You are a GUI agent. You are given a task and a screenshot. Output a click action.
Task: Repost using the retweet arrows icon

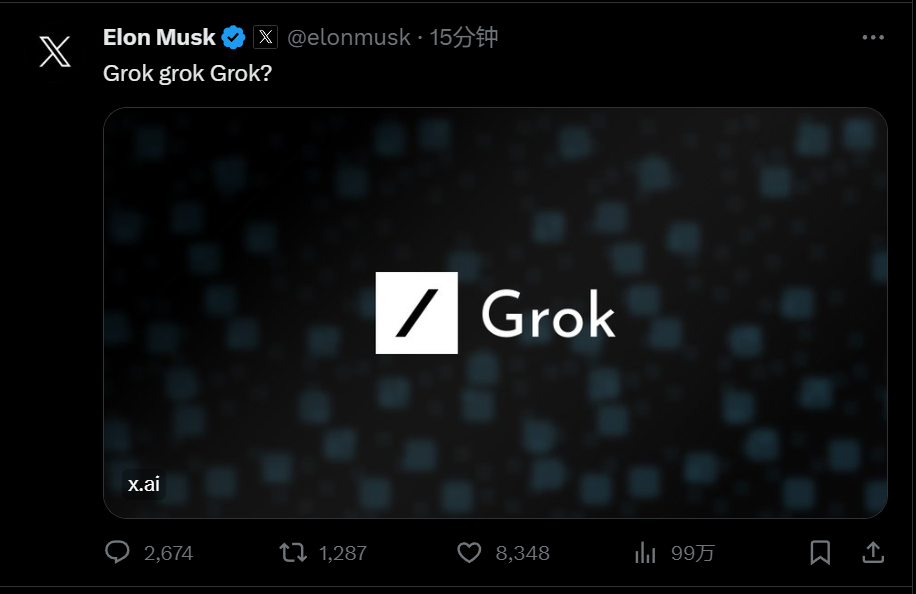293,553
